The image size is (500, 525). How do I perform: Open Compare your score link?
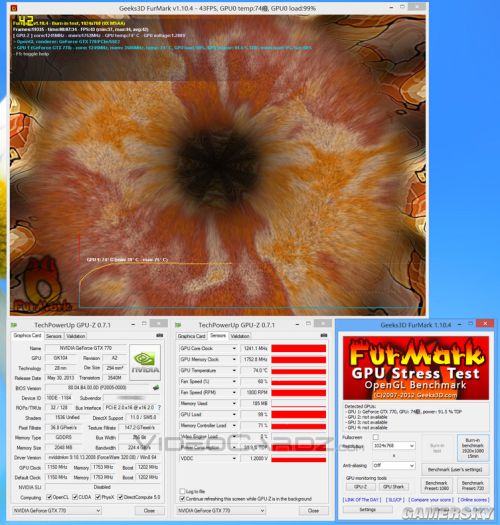click(431, 500)
